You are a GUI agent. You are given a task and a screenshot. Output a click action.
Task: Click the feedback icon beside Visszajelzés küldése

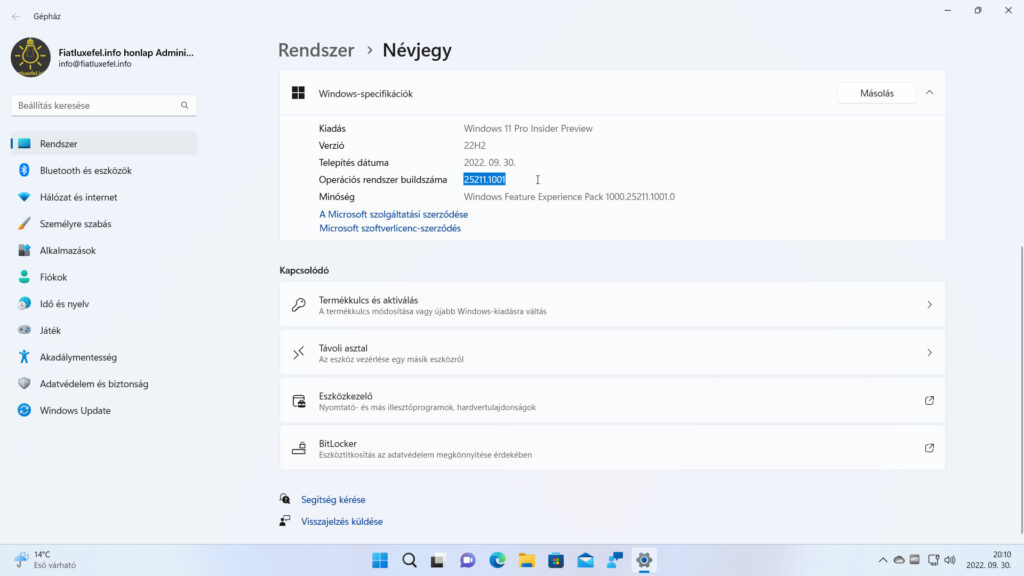285,521
